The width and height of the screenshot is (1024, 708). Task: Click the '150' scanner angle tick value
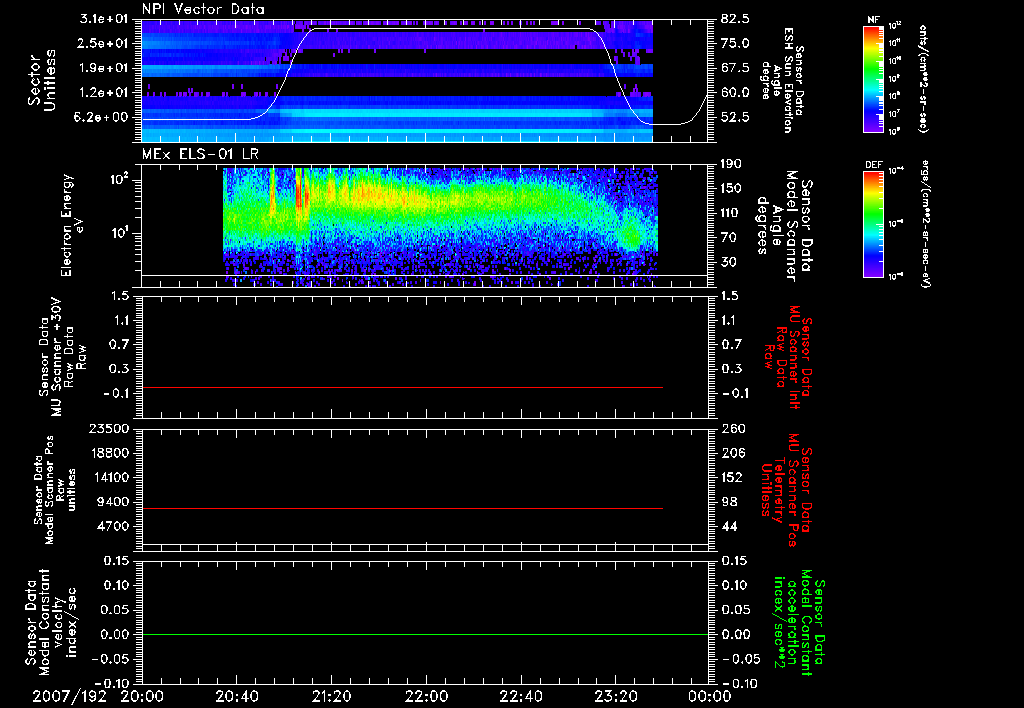pyautogui.click(x=731, y=188)
